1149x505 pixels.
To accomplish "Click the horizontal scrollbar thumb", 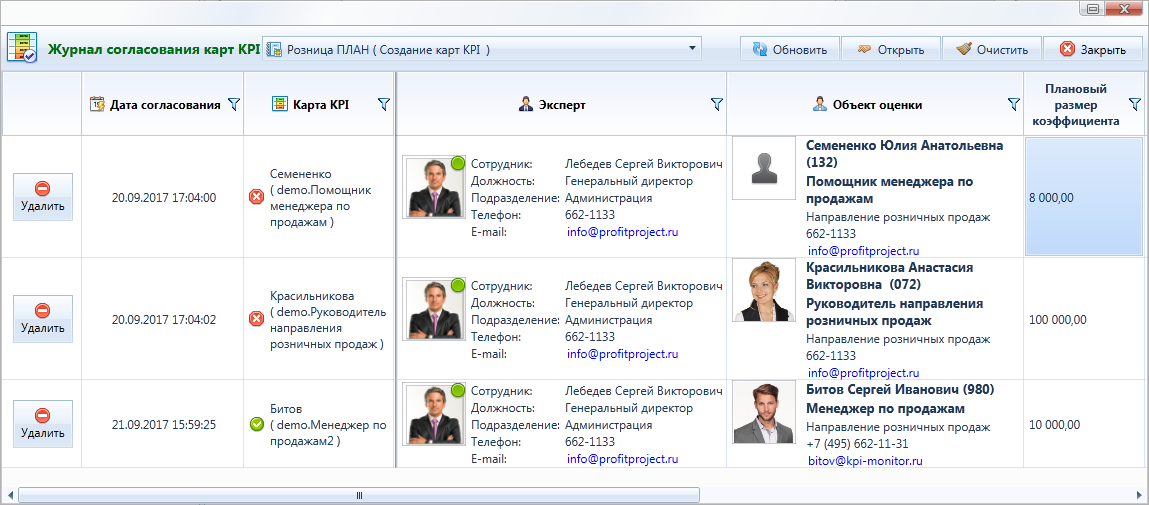I will 359,495.
